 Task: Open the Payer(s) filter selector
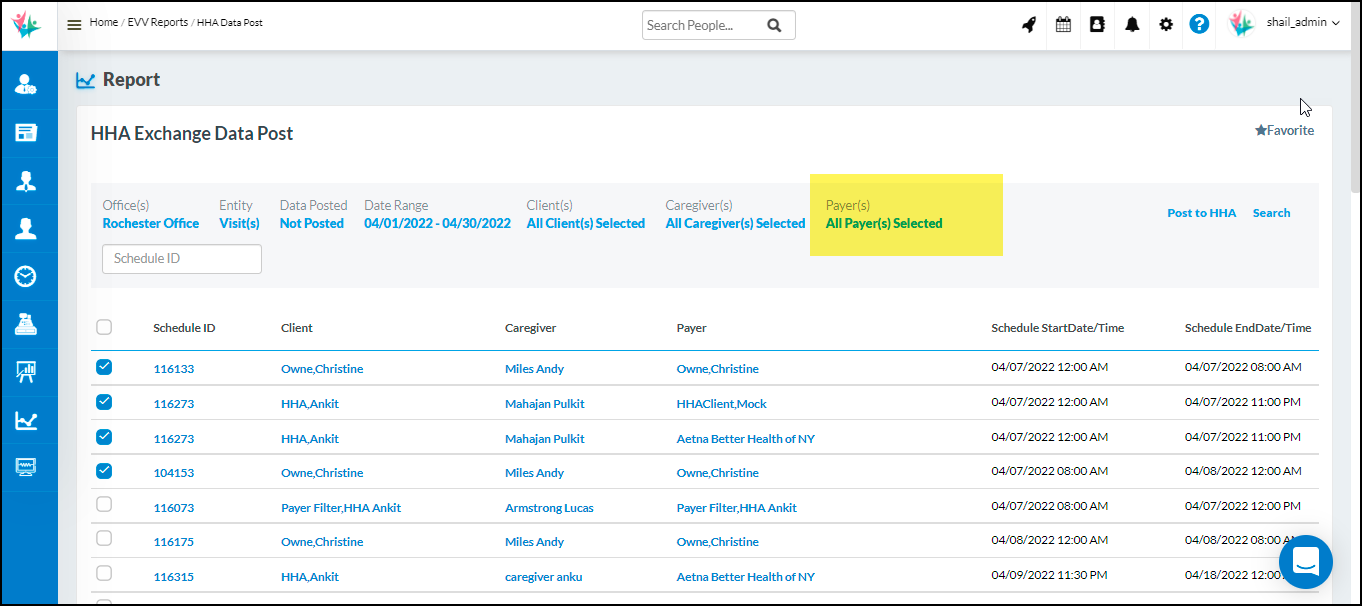pos(884,223)
